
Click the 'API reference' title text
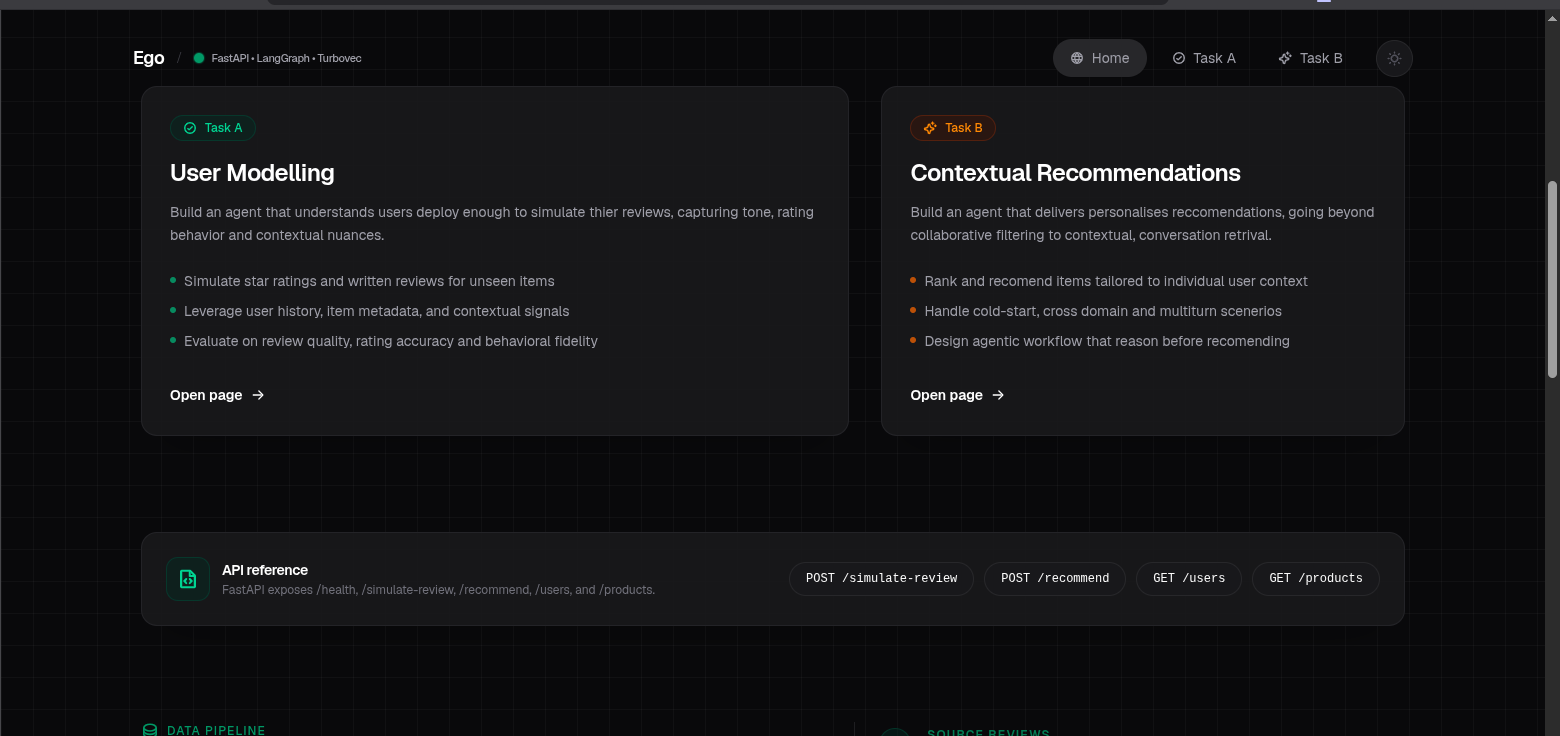click(265, 570)
